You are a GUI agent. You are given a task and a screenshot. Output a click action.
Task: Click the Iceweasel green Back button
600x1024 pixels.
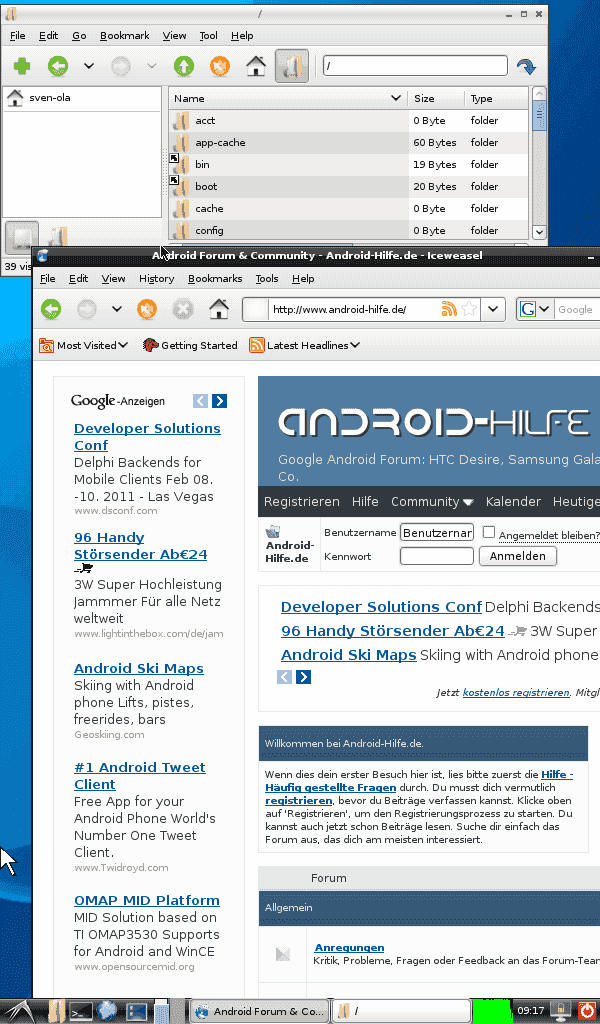tap(52, 309)
